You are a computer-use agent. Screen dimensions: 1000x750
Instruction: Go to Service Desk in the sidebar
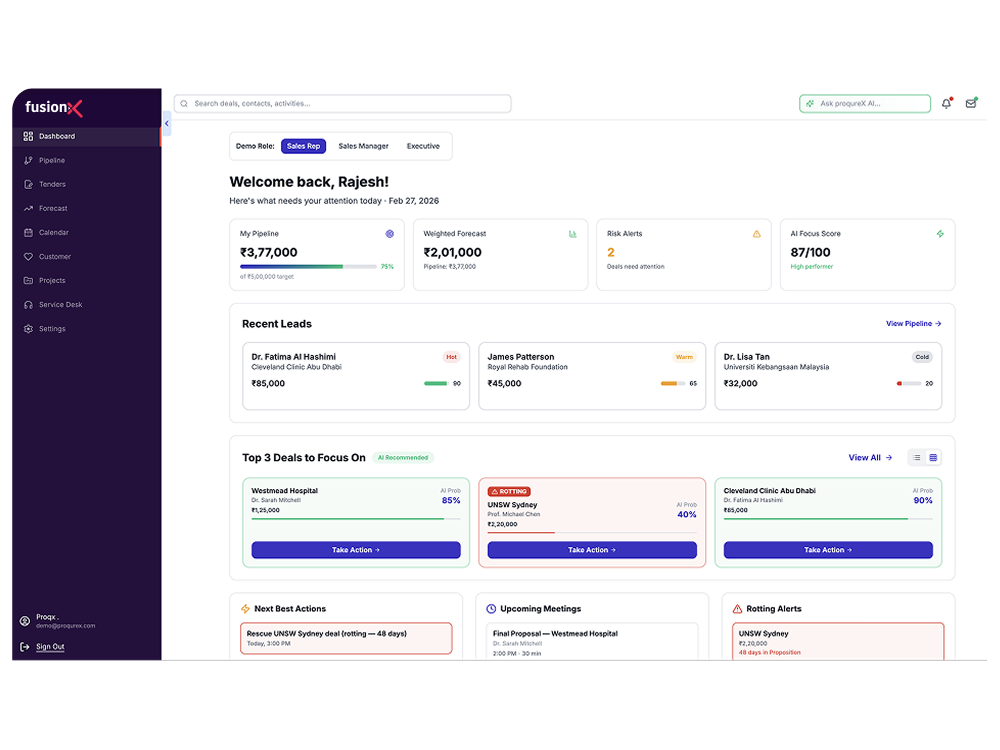[x=86, y=305]
